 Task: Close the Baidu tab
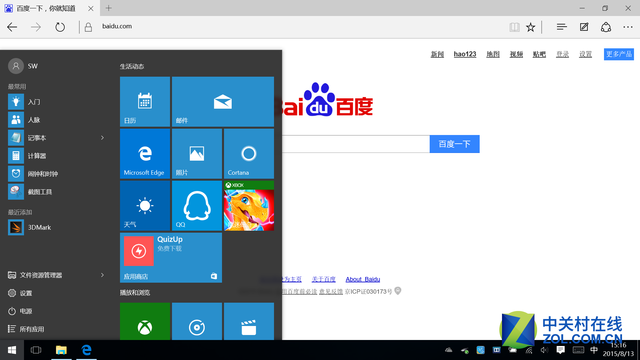[91, 9]
